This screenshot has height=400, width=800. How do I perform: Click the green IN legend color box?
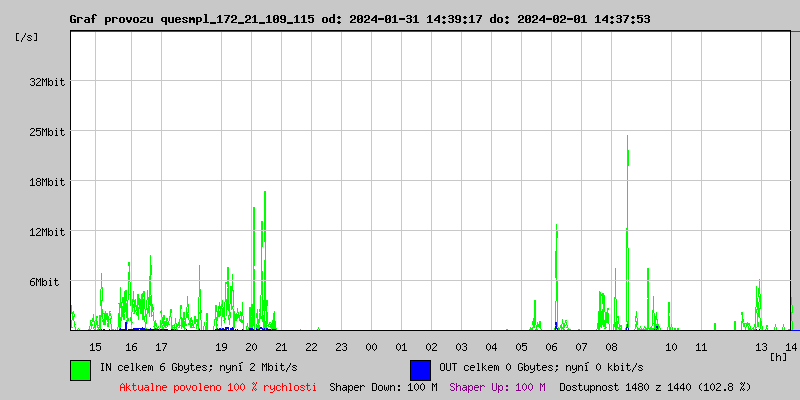80,369
